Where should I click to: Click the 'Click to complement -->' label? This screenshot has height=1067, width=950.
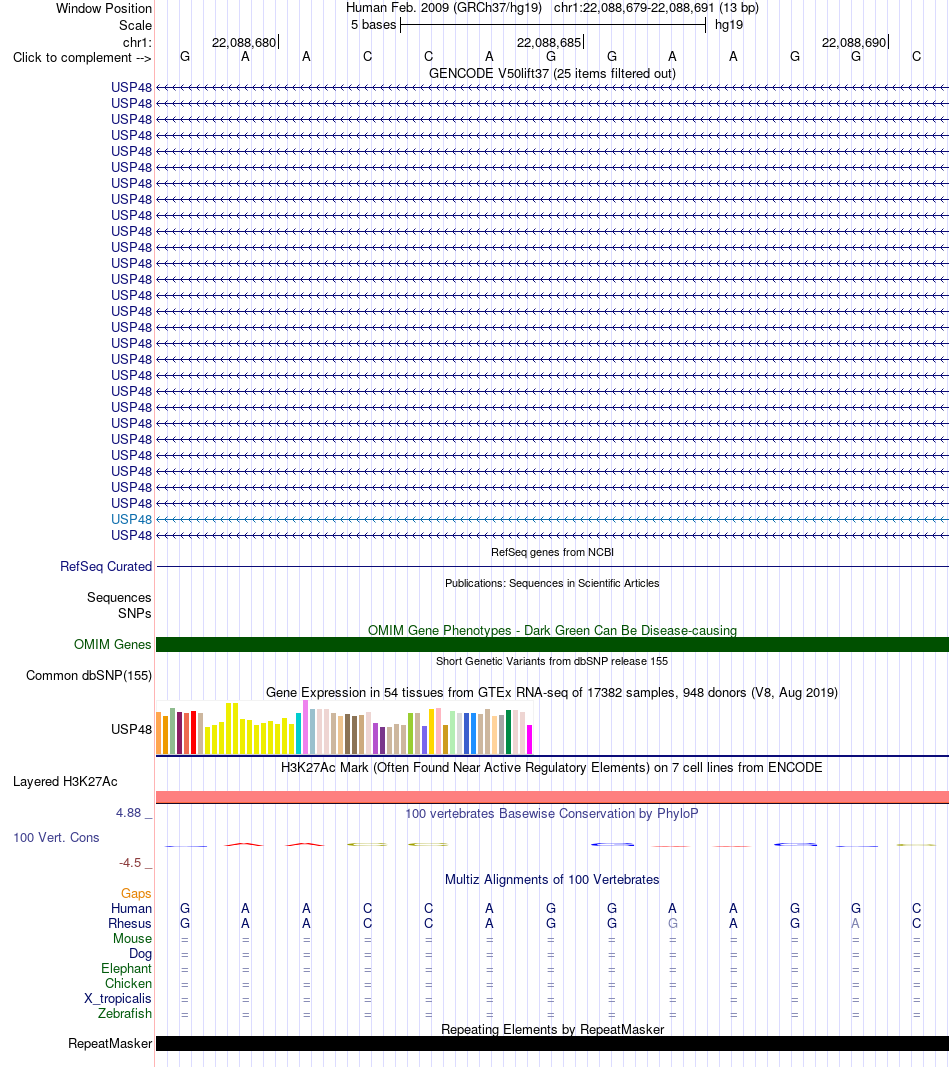click(x=82, y=58)
